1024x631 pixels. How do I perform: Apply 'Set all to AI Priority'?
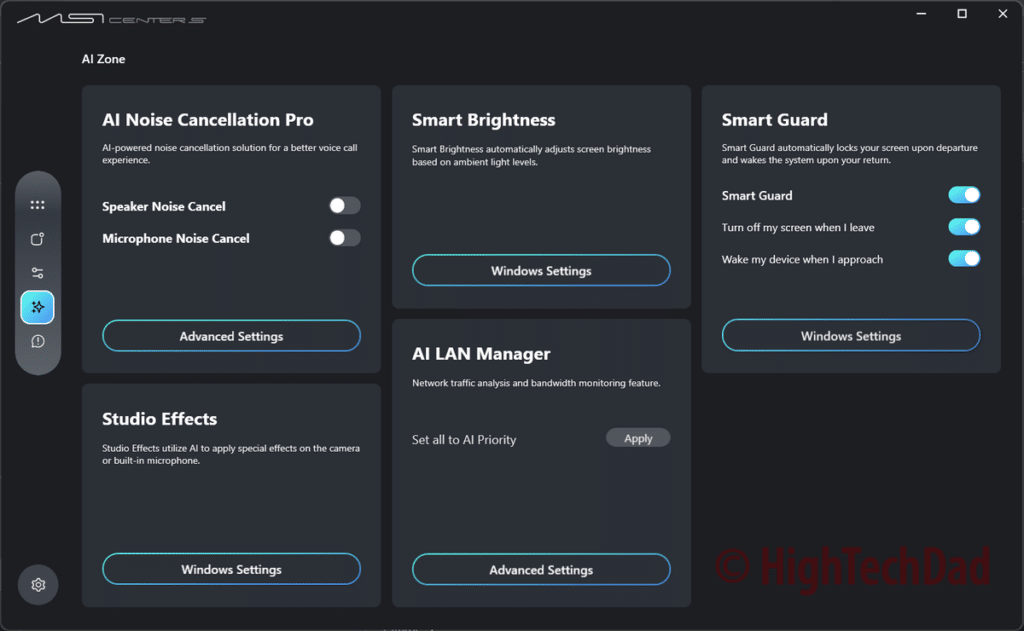pyautogui.click(x=638, y=438)
